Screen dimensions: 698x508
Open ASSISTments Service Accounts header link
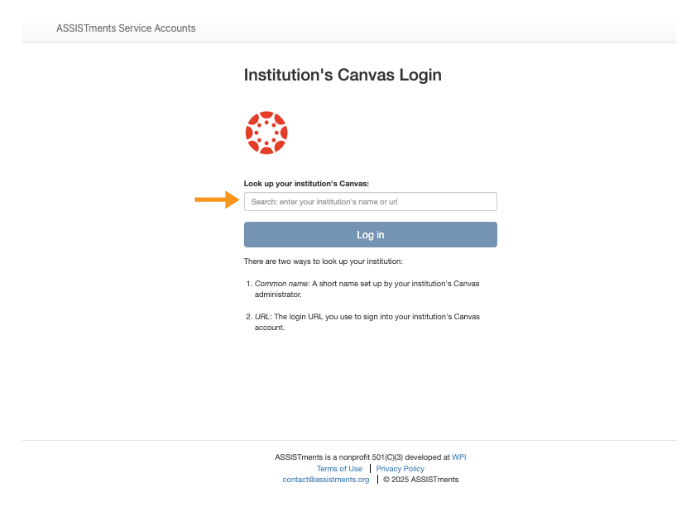click(x=126, y=28)
